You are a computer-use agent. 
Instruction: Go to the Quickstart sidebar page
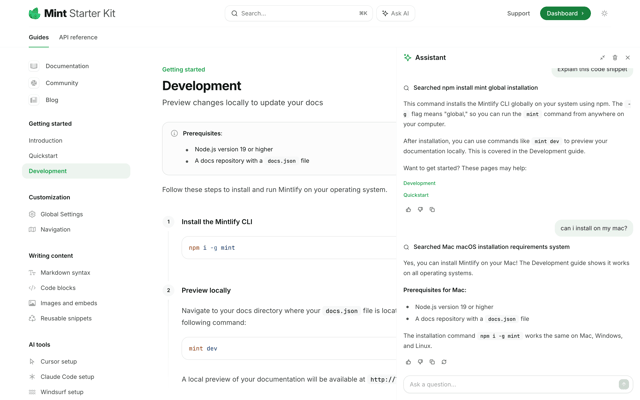click(x=43, y=156)
